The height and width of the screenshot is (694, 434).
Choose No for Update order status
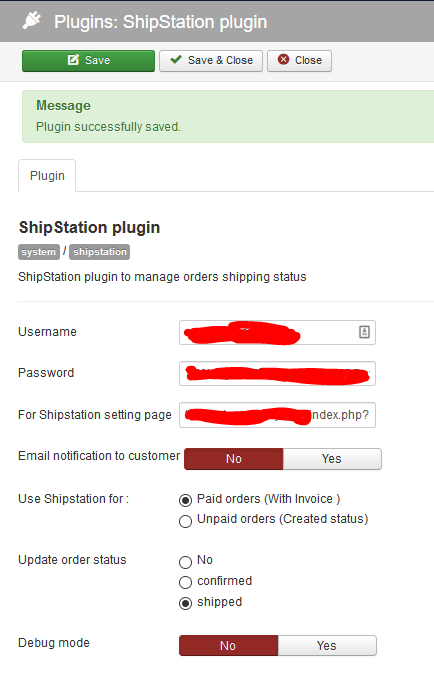tap(185, 562)
